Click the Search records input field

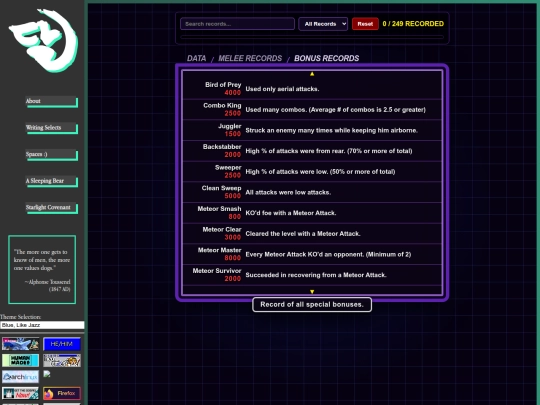click(x=237, y=24)
